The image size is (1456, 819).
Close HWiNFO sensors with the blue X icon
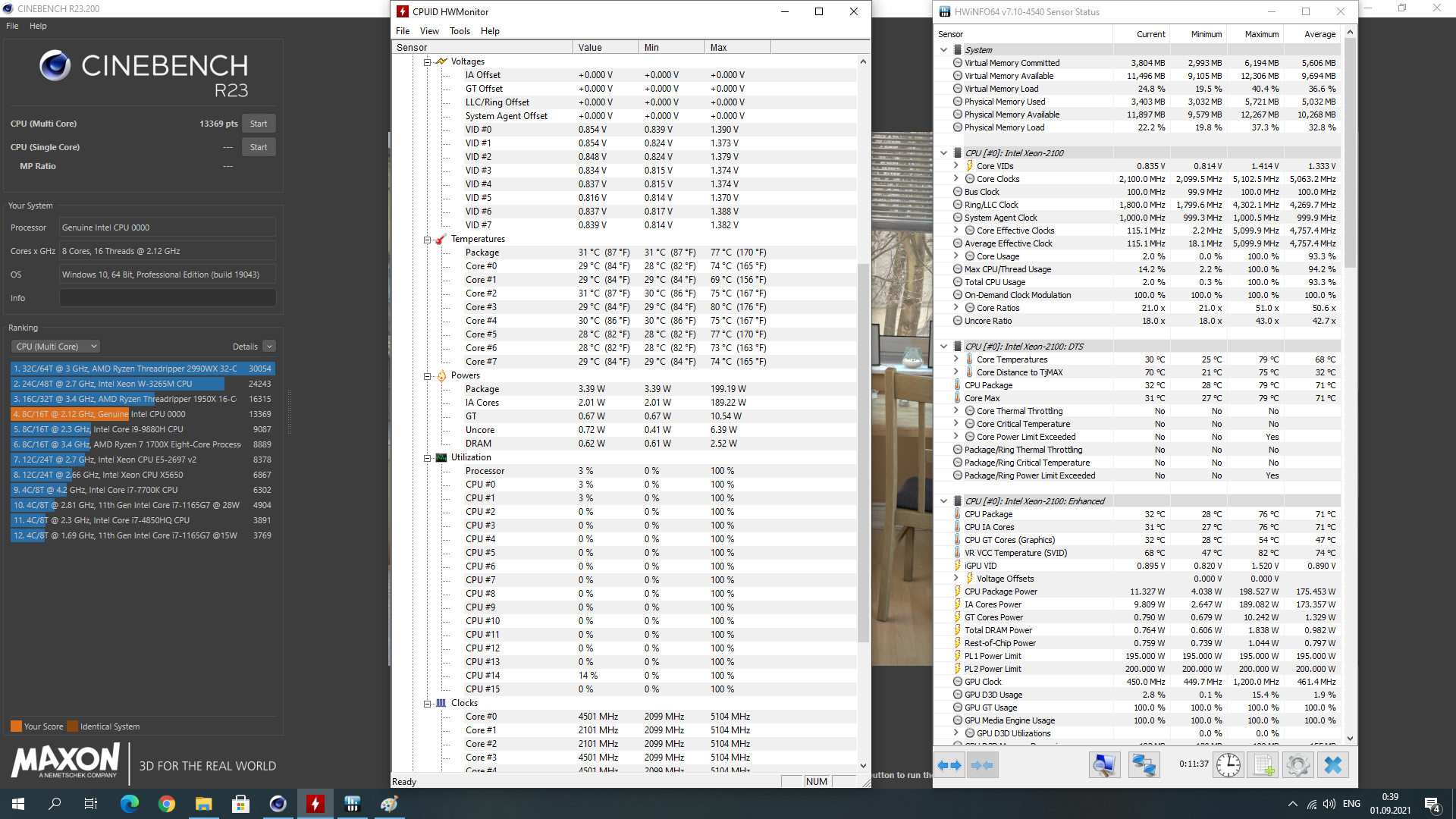pyautogui.click(x=1332, y=765)
